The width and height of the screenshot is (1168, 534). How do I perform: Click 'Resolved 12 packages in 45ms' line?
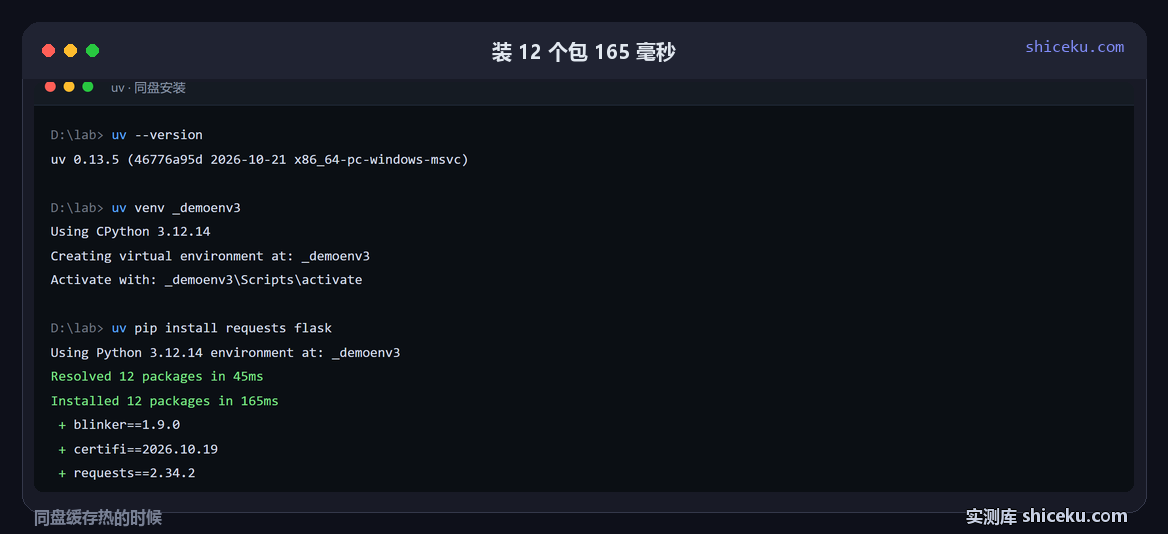coord(157,377)
